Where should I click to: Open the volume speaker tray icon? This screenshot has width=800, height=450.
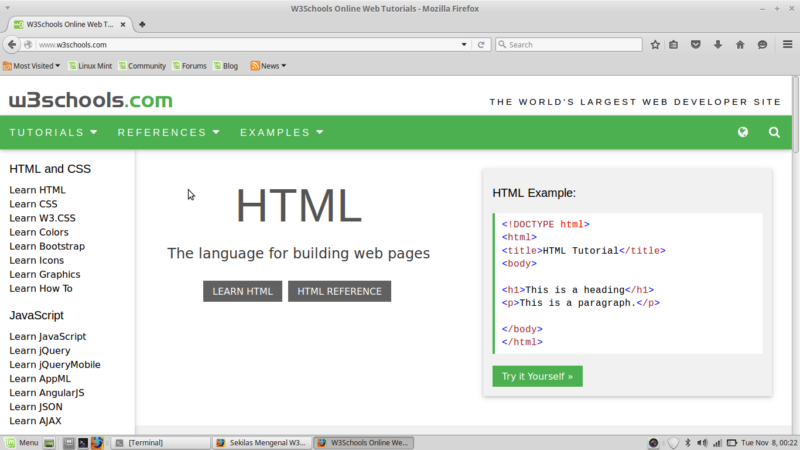coord(702,443)
